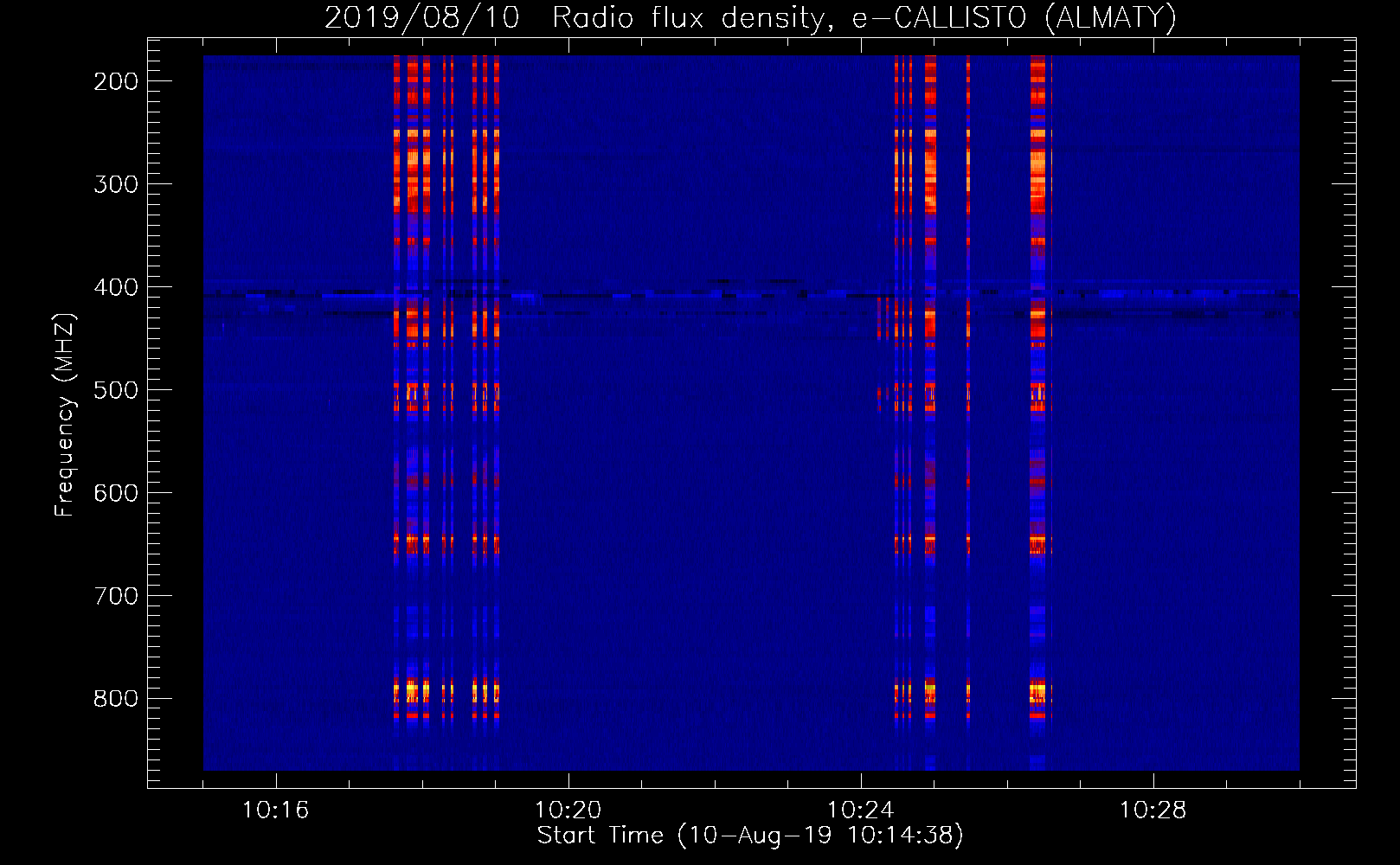This screenshot has height=865, width=1400.
Task: Click the 300 frequency tick label
Action: click(116, 184)
